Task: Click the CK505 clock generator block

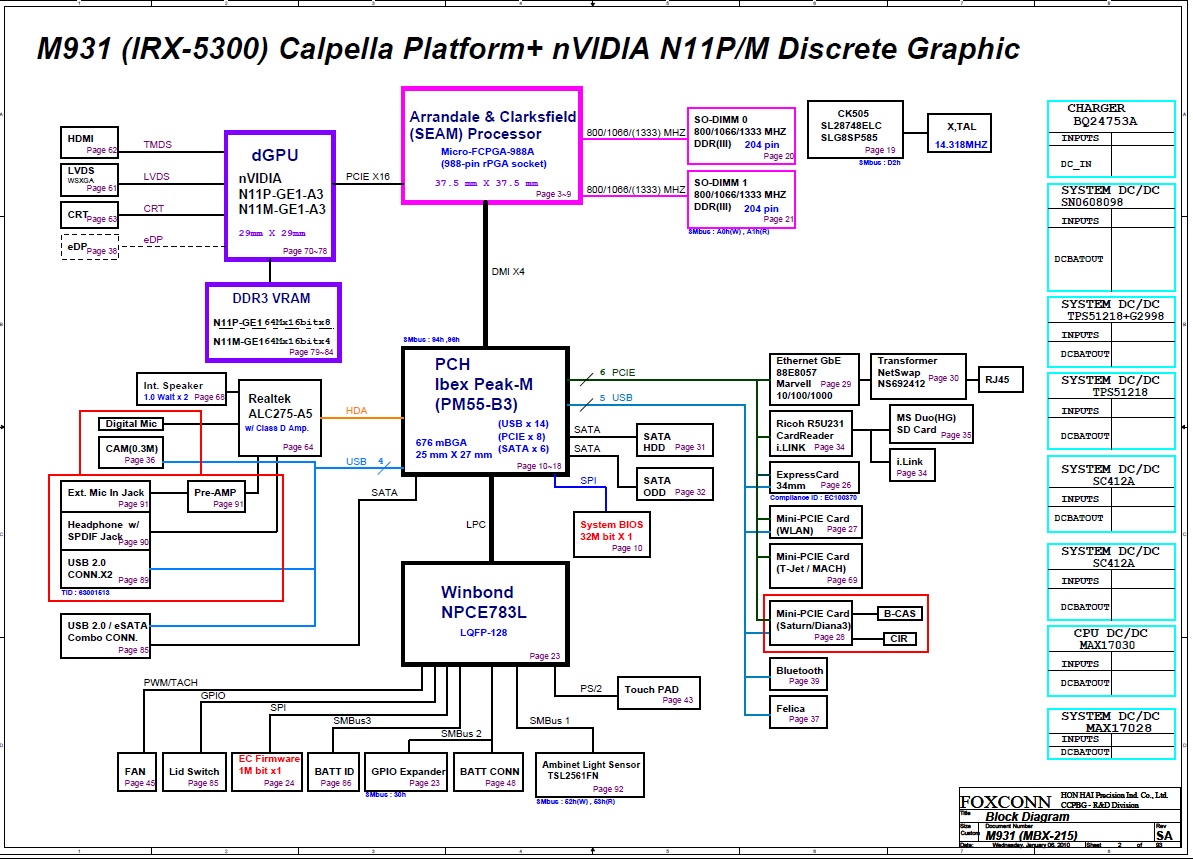Action: click(855, 129)
